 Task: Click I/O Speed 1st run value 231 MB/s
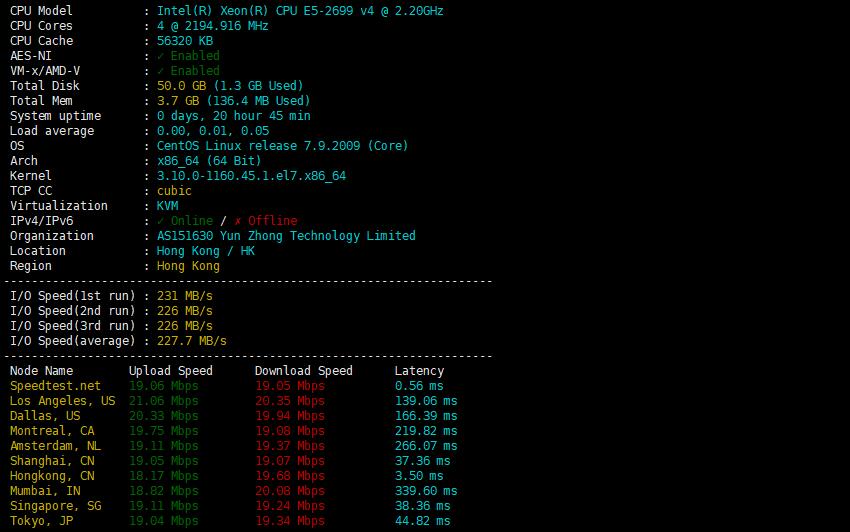(184, 296)
